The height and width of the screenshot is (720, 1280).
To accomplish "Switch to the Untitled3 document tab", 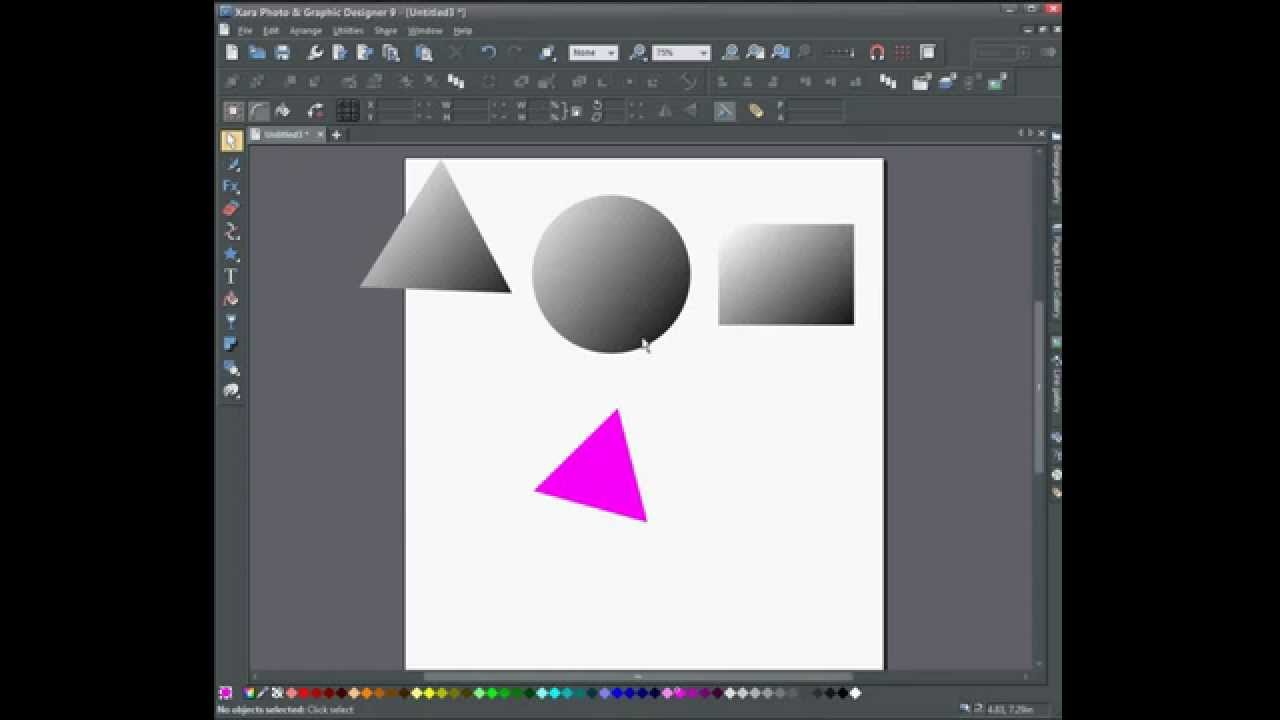I will (x=287, y=134).
